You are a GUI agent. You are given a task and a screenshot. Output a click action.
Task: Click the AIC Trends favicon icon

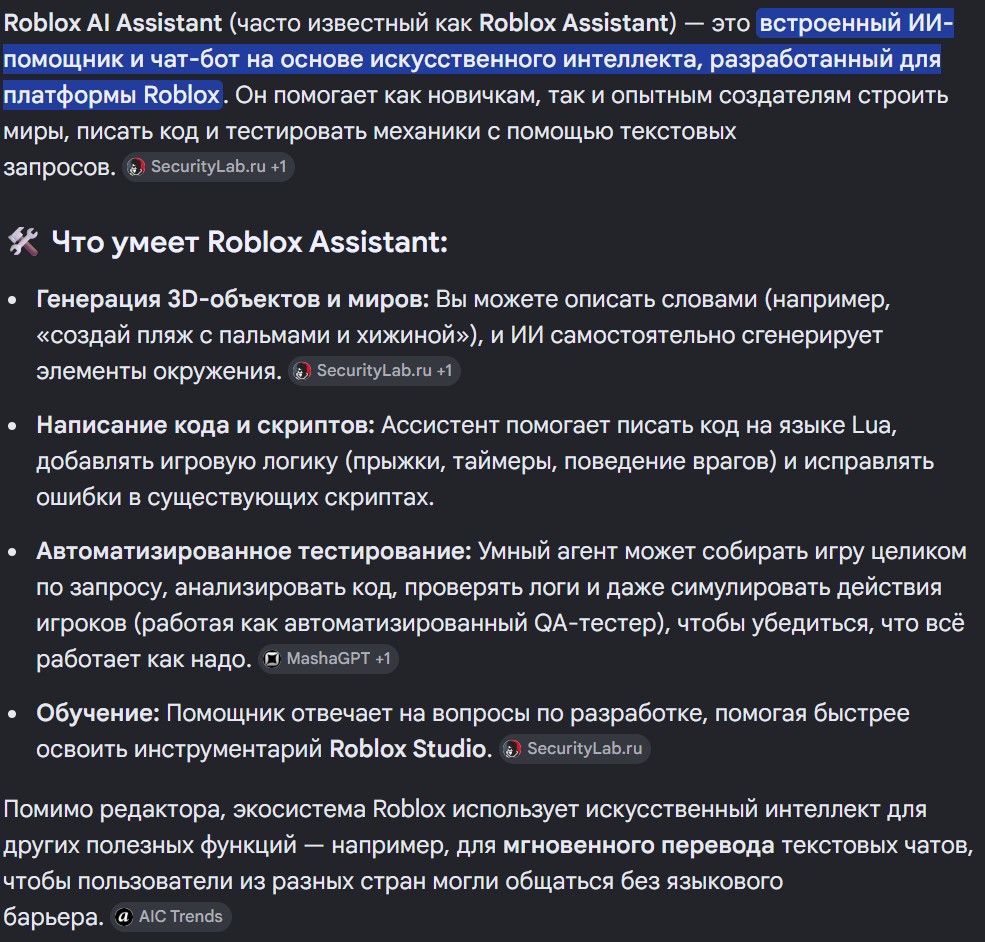124,917
